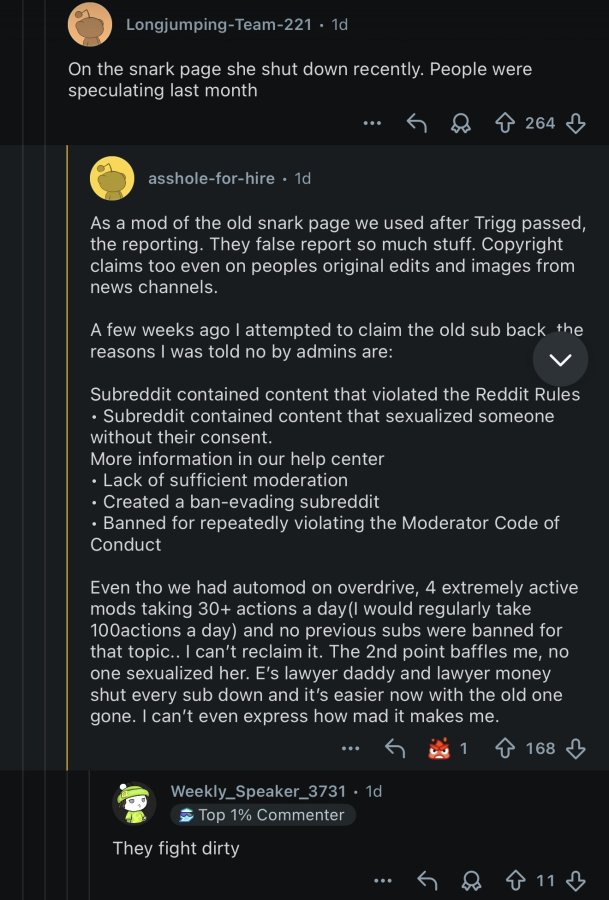Reply to asshole-for-hire's comment
Screen dimensions: 609x900
coord(395,748)
